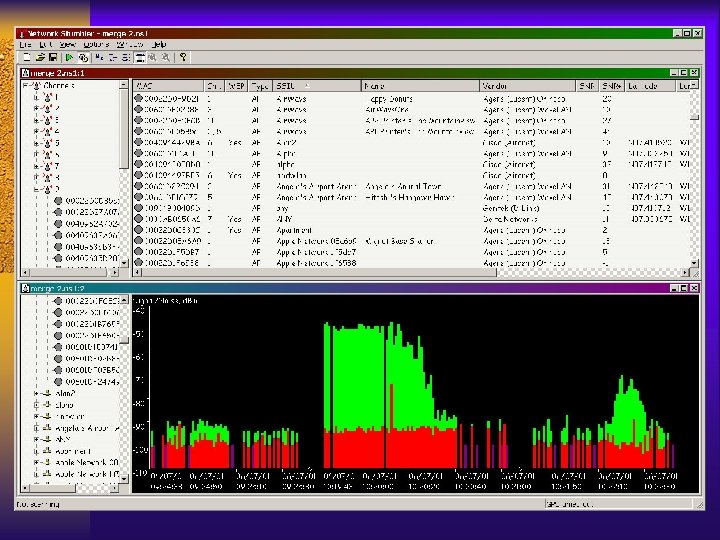Expand channel 3 in the Channels tree
The height and width of the screenshot is (540, 720).
pyautogui.click(x=37, y=120)
